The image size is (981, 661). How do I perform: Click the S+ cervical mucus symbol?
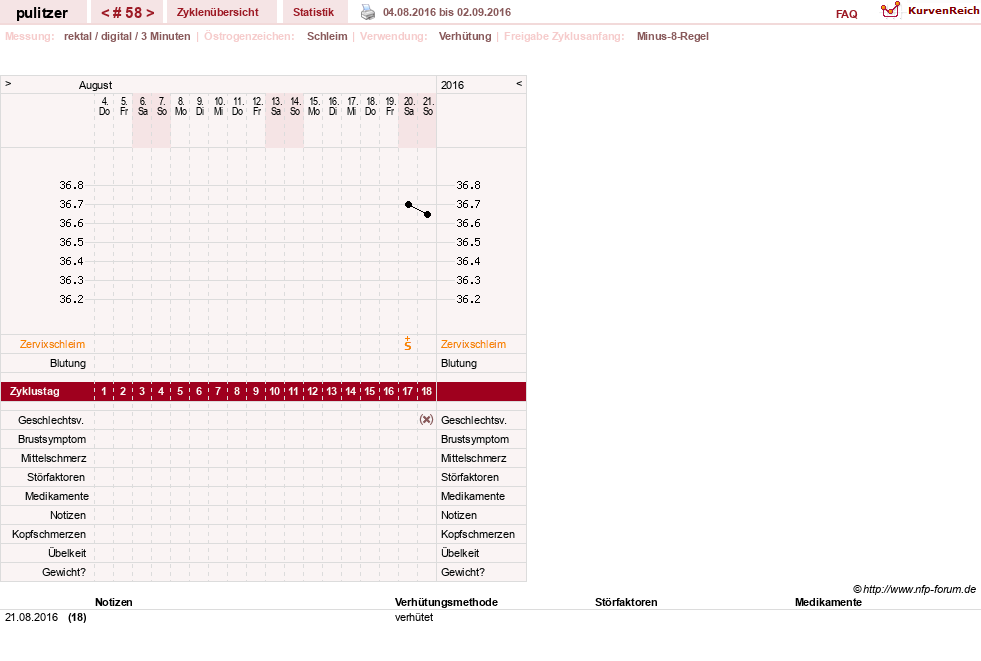tap(408, 343)
